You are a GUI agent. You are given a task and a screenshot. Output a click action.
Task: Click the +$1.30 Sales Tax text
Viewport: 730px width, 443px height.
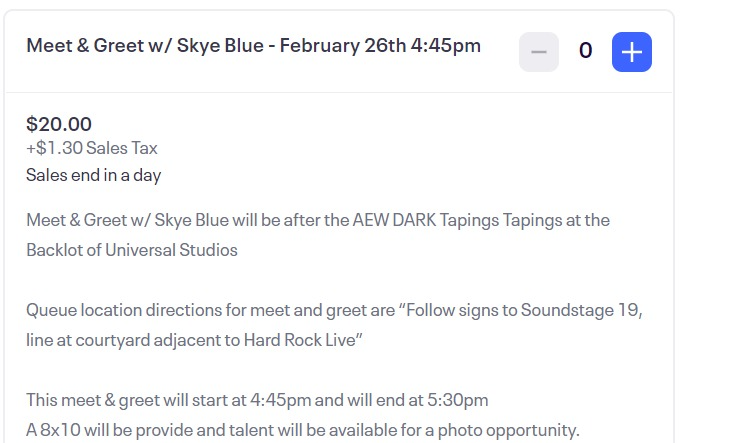point(92,148)
